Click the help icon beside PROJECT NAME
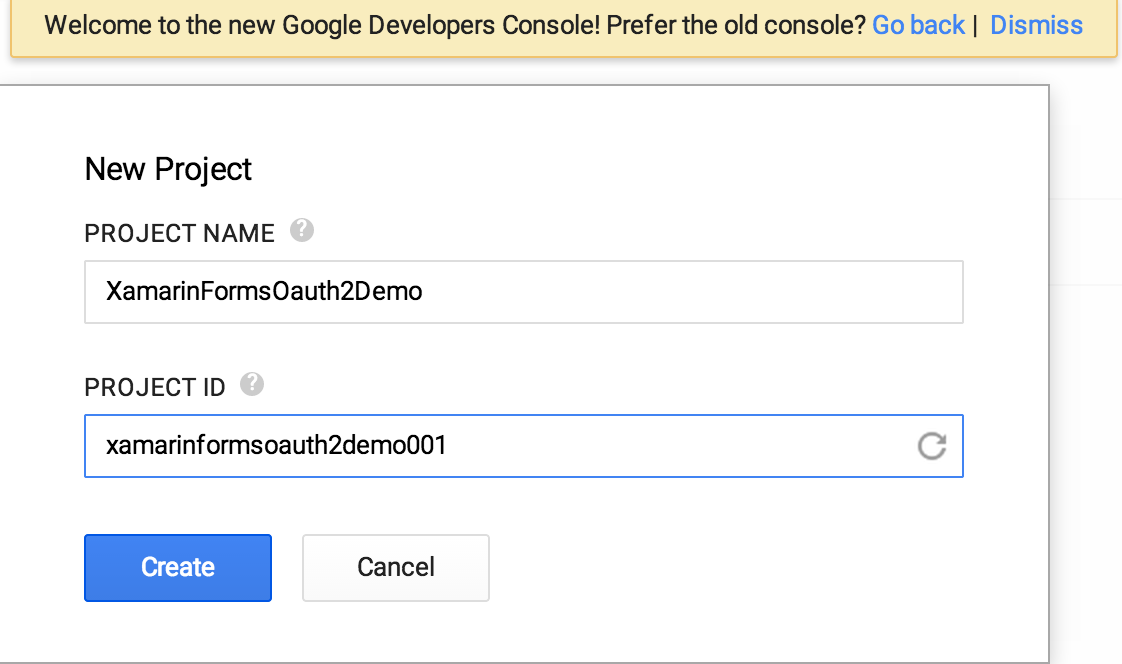This screenshot has width=1122, height=664. pos(301,231)
